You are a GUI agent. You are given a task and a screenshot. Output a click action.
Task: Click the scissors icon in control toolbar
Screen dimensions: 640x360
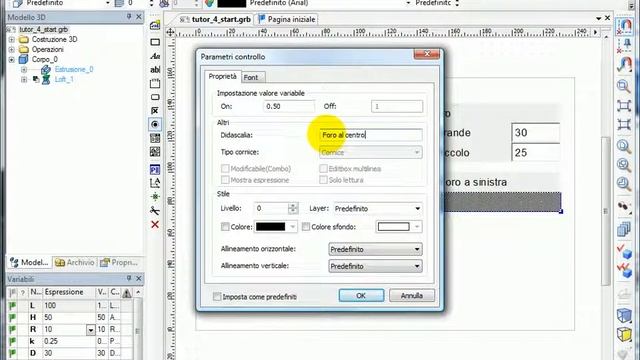tap(155, 211)
